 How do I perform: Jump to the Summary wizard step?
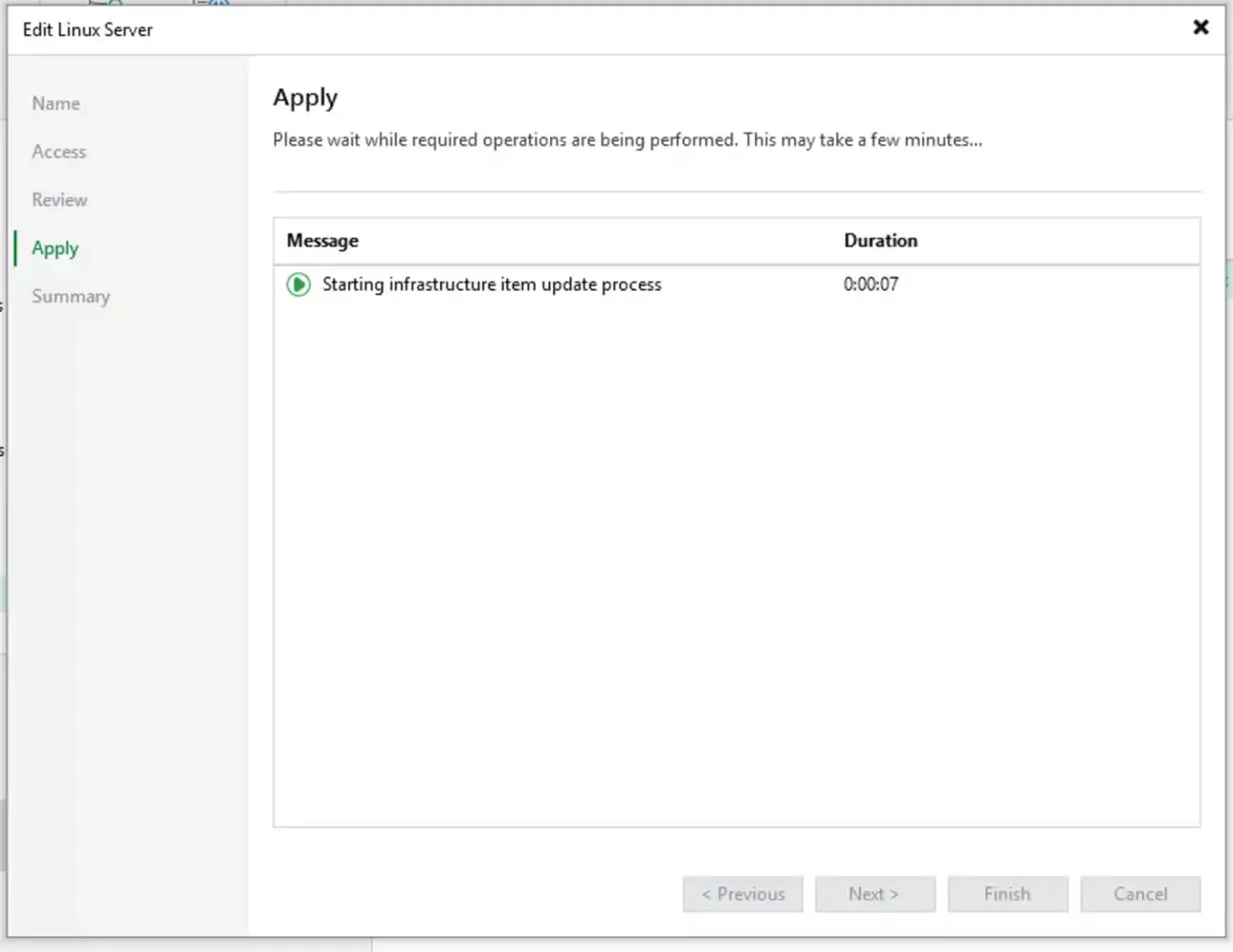click(71, 297)
